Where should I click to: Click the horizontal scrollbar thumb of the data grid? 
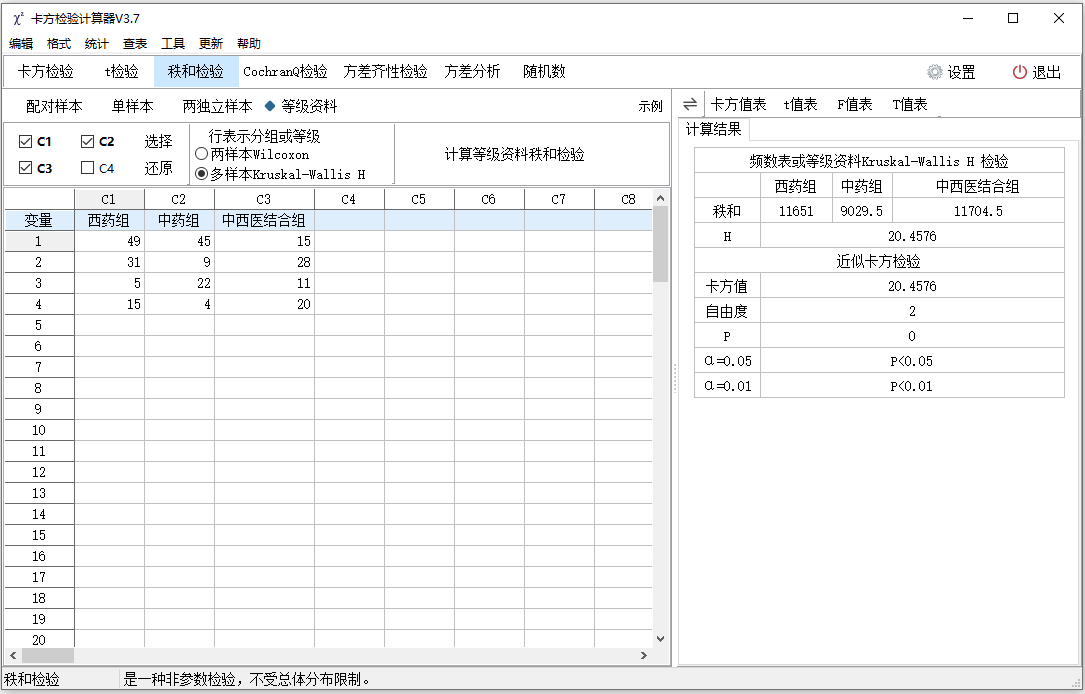(48, 655)
